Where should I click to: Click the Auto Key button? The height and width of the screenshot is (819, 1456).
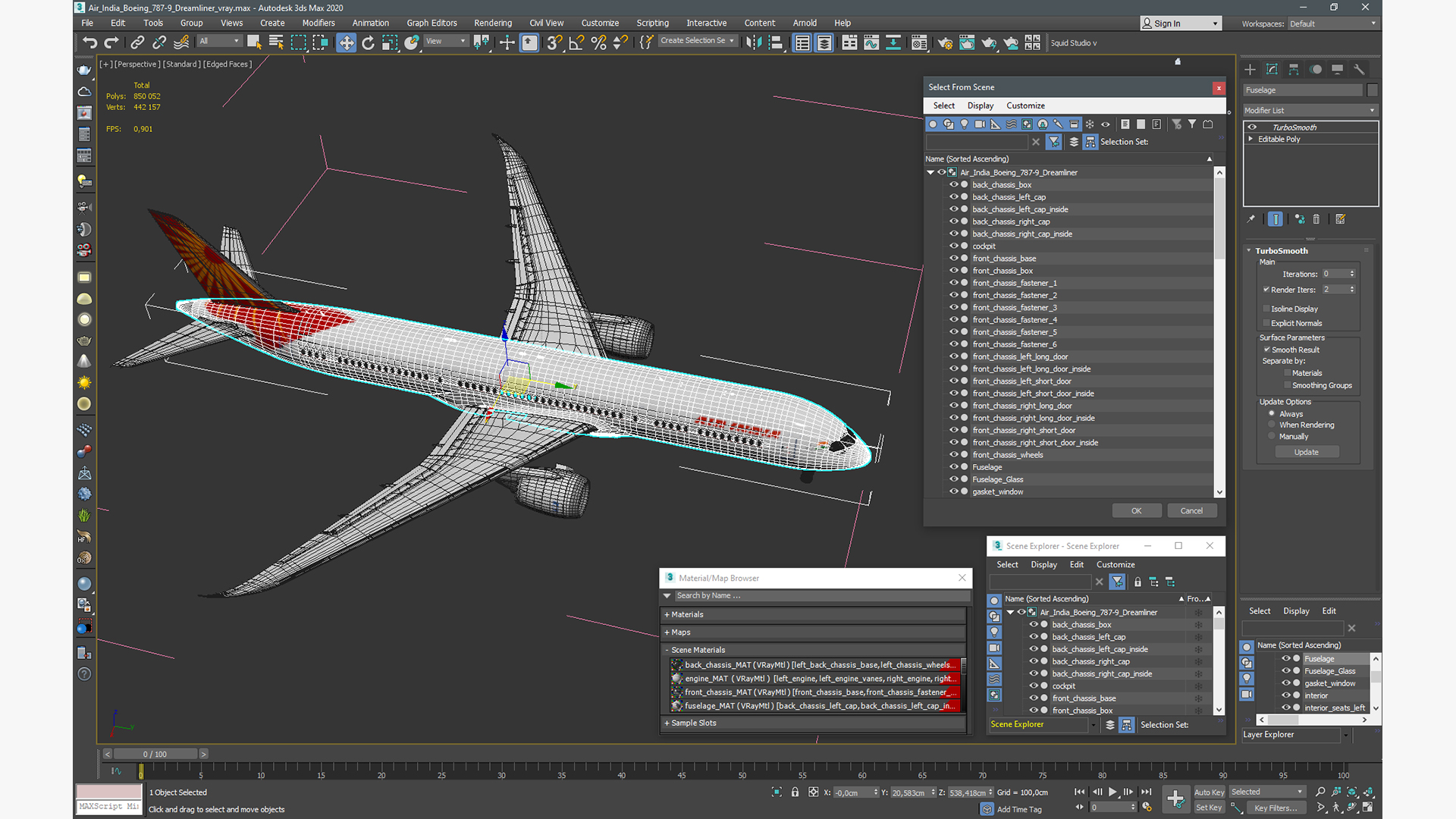(x=1209, y=792)
